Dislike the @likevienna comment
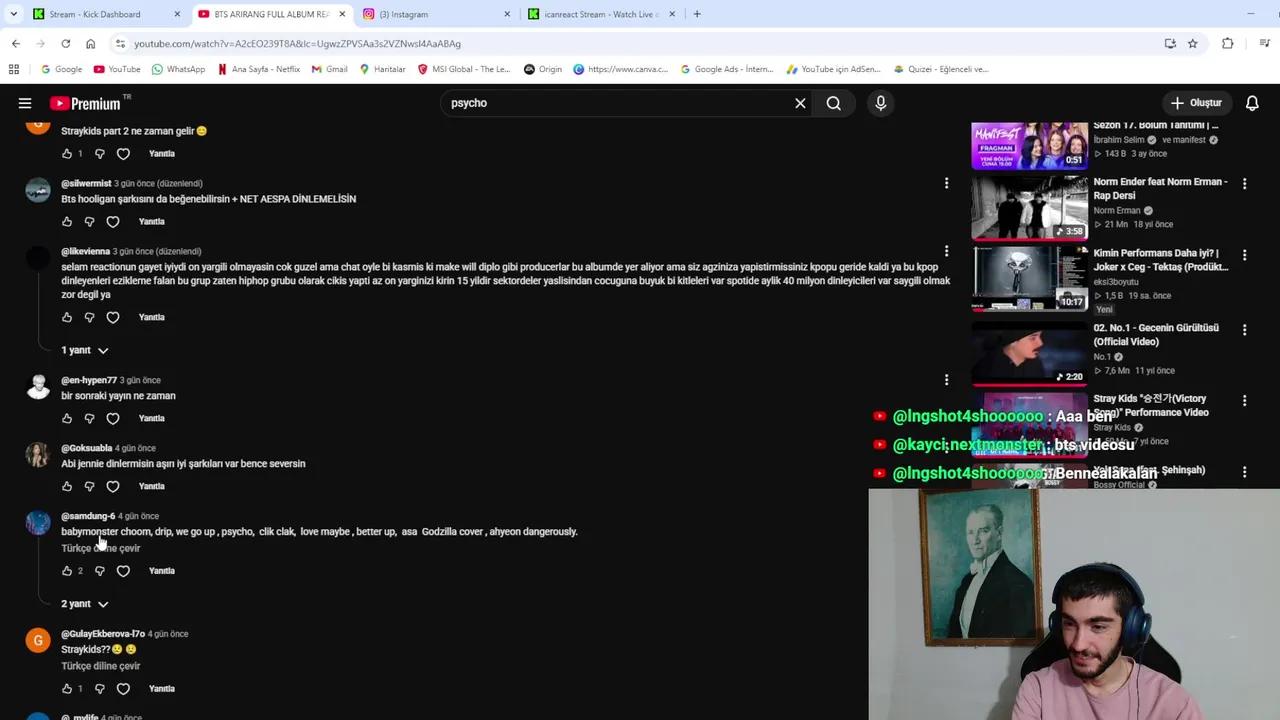Viewport: 1280px width, 720px height. click(89, 318)
